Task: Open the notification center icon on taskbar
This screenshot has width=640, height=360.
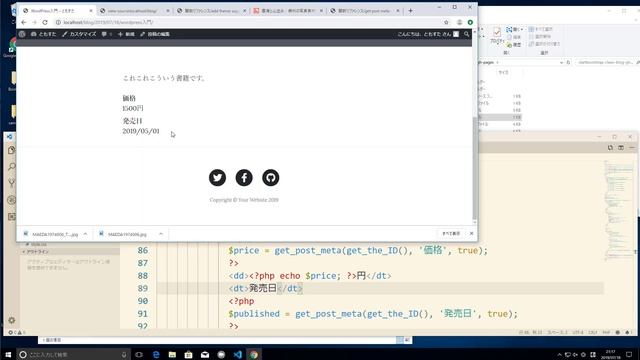Action: coord(629,354)
